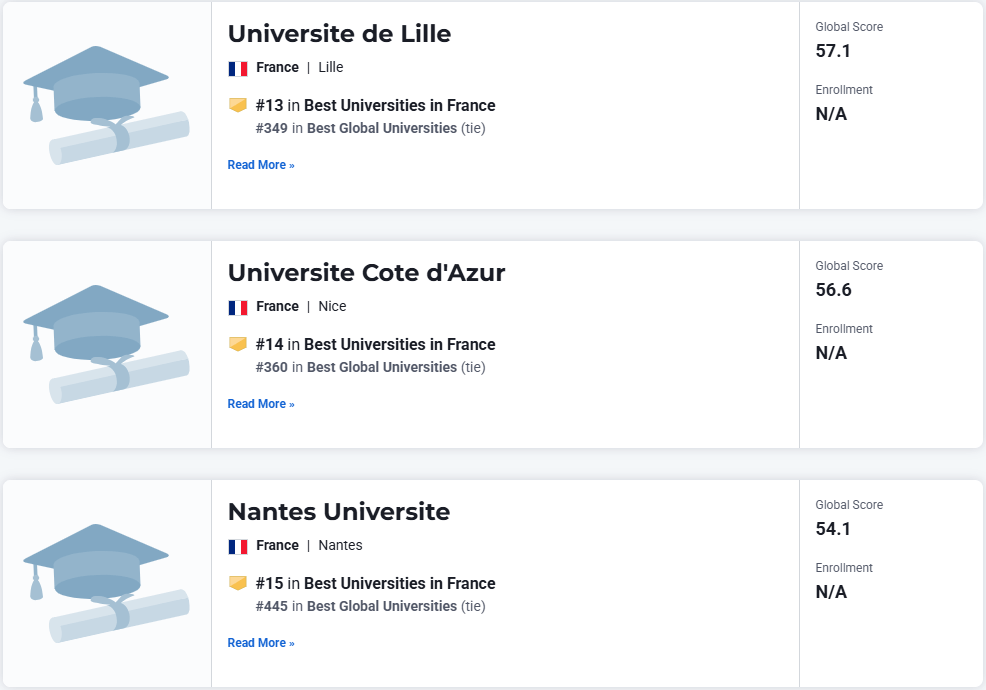Click the Global Score 54.1 value

point(833,529)
